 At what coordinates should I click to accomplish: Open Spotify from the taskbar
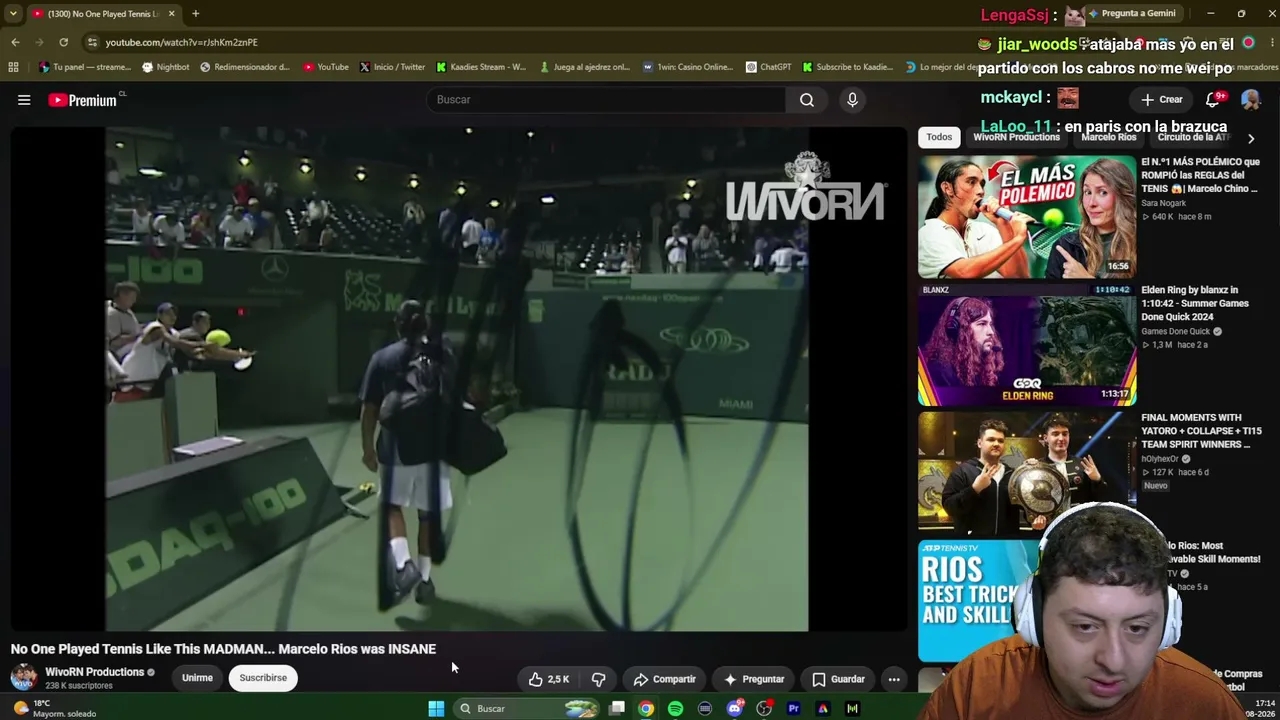click(x=675, y=708)
